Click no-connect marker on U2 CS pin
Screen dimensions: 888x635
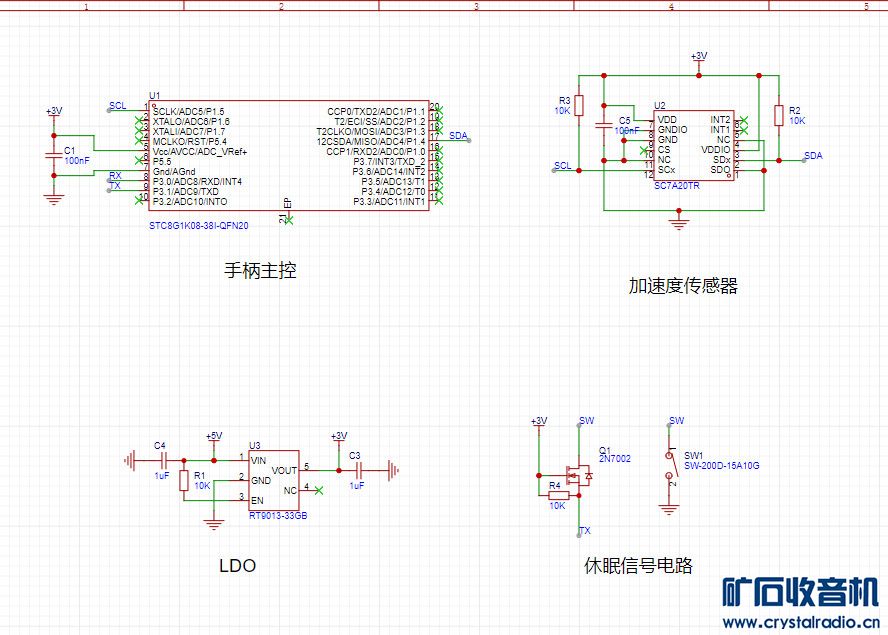coord(644,150)
